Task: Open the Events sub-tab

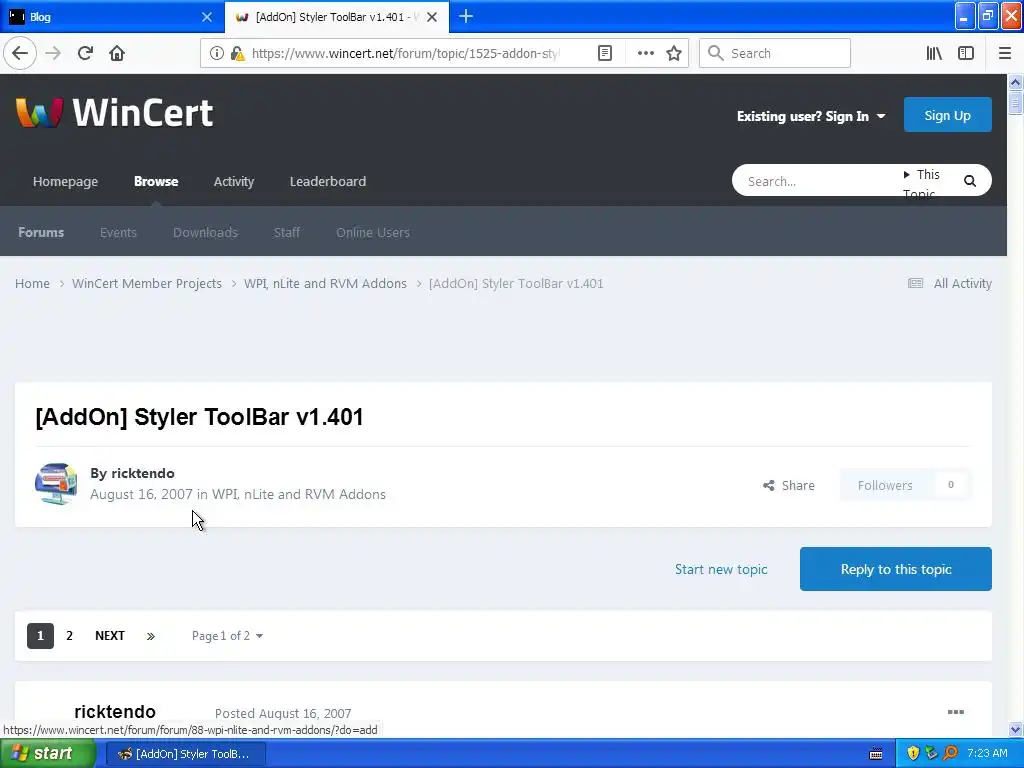Action: (x=118, y=232)
